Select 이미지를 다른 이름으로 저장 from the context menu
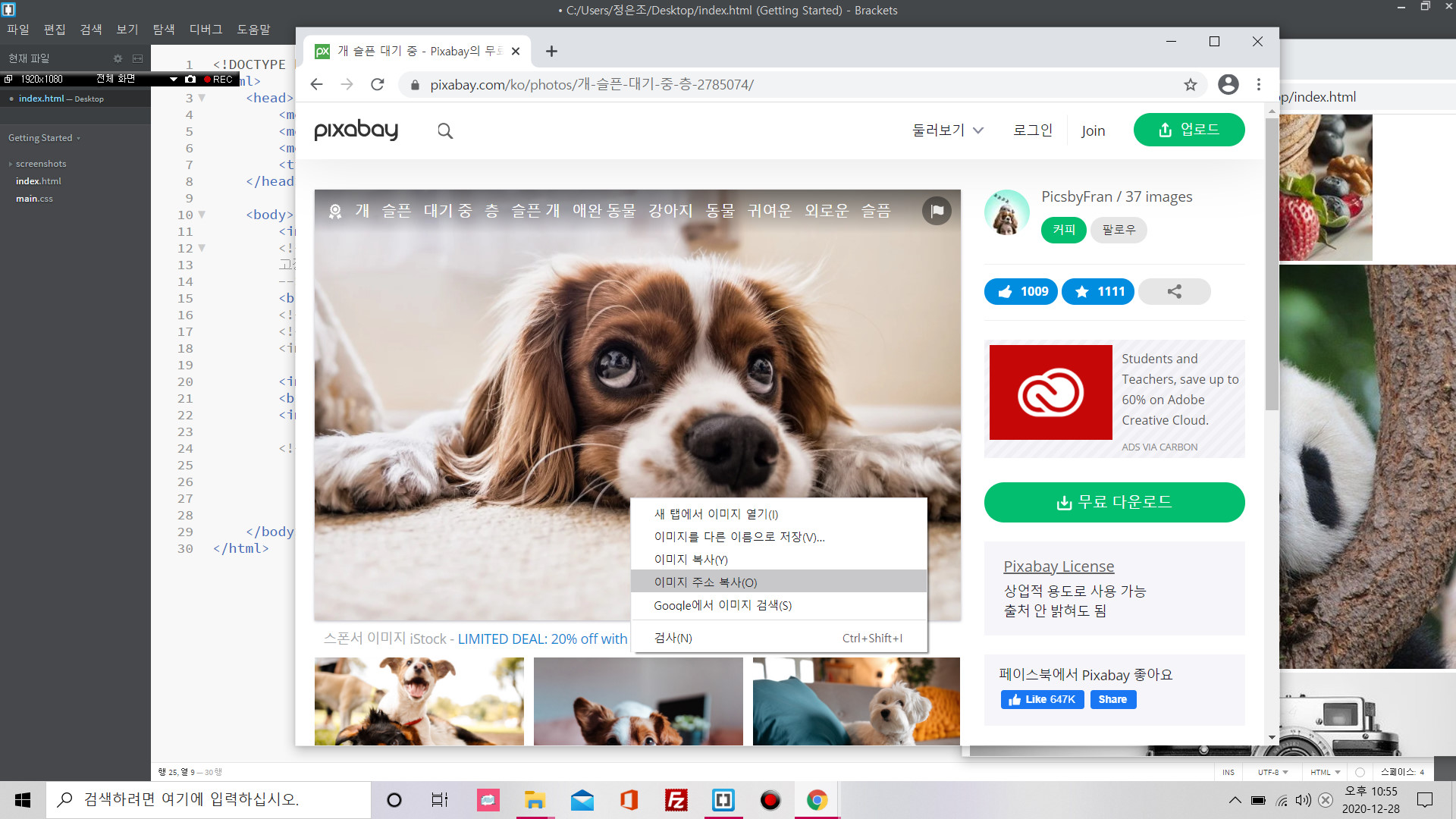 [x=779, y=537]
